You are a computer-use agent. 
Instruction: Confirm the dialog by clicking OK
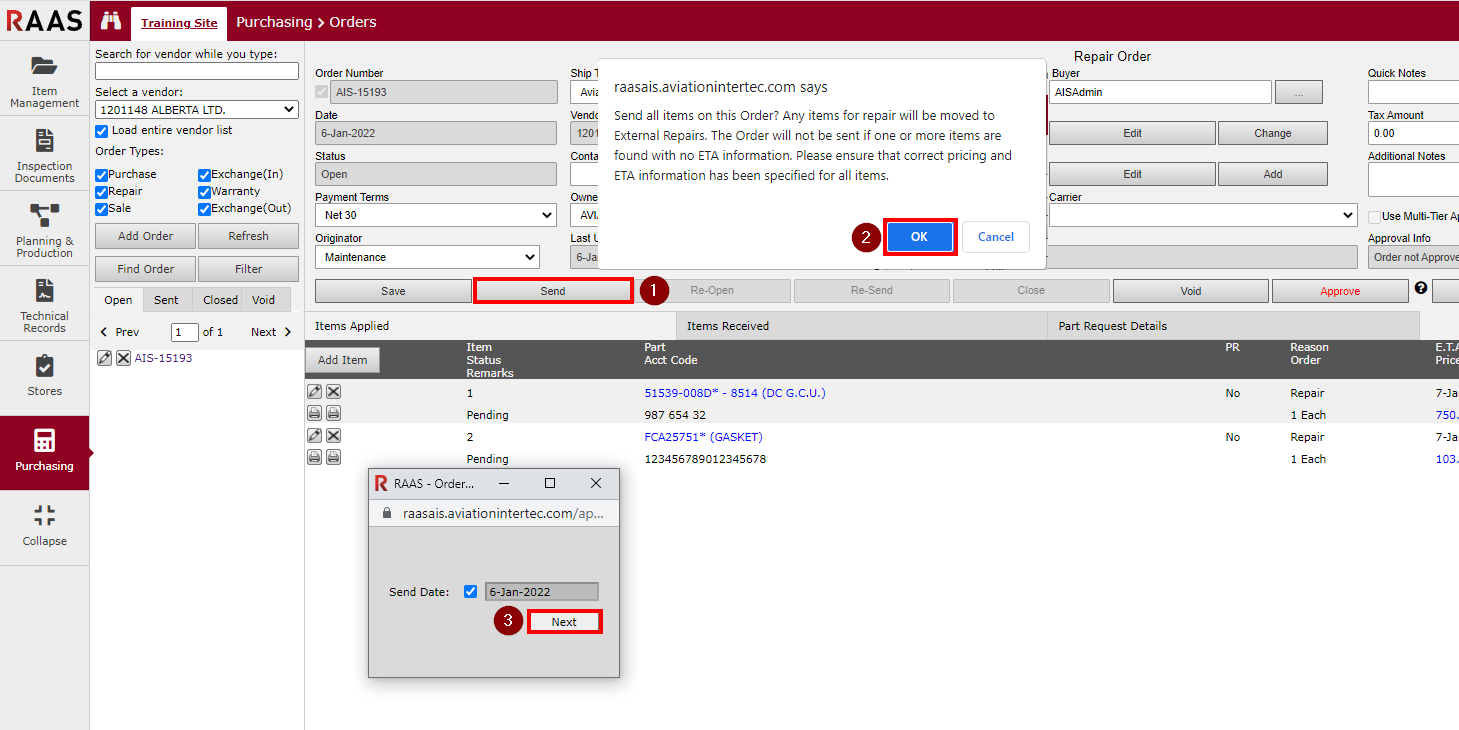[x=918, y=237]
